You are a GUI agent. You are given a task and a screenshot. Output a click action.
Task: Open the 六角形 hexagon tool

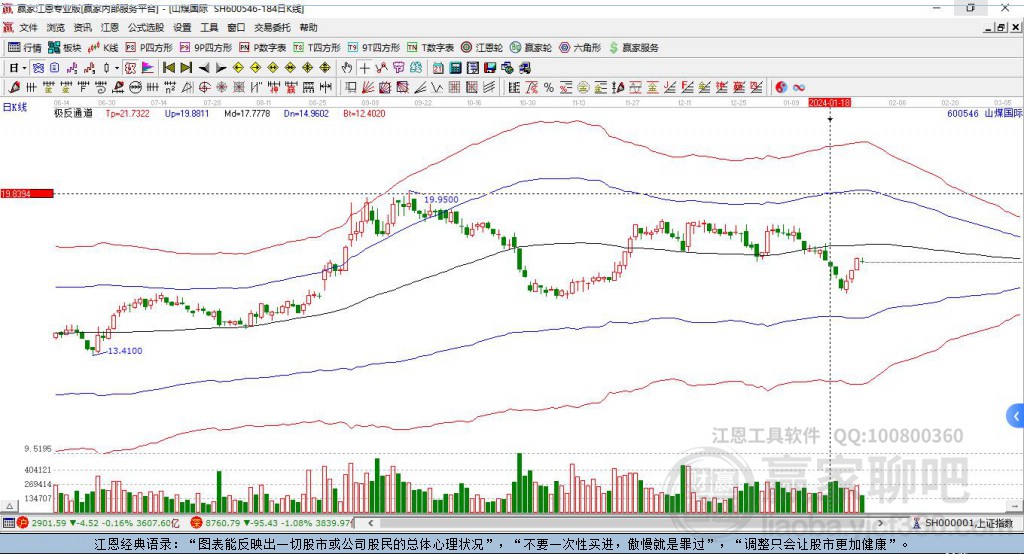580,48
